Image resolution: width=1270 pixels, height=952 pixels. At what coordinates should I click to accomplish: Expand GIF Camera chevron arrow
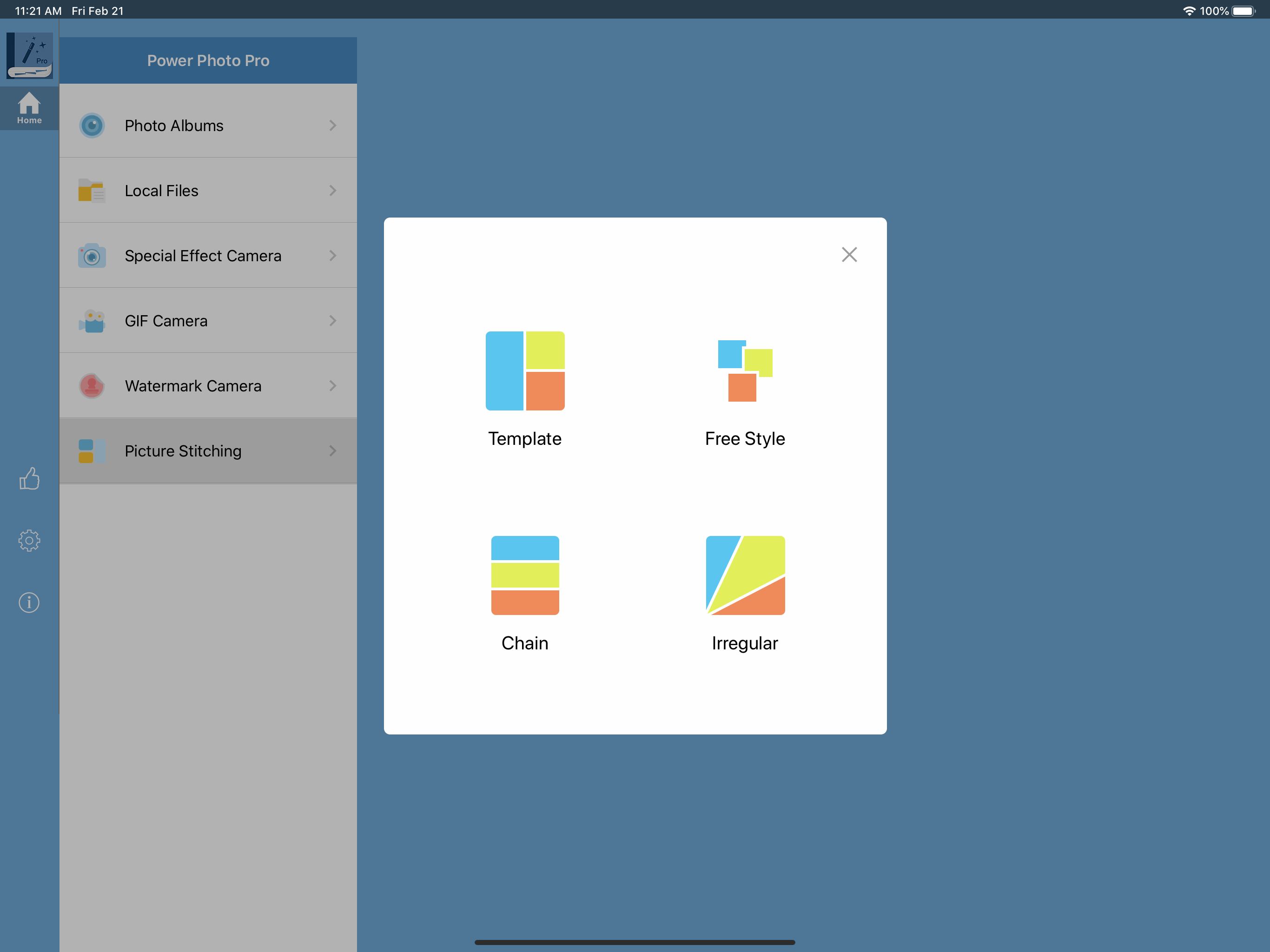pyautogui.click(x=332, y=320)
